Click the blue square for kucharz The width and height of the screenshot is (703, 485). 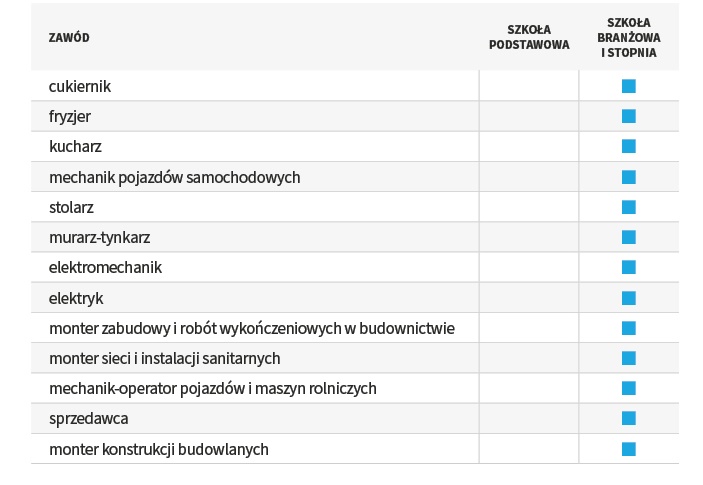[x=629, y=146]
